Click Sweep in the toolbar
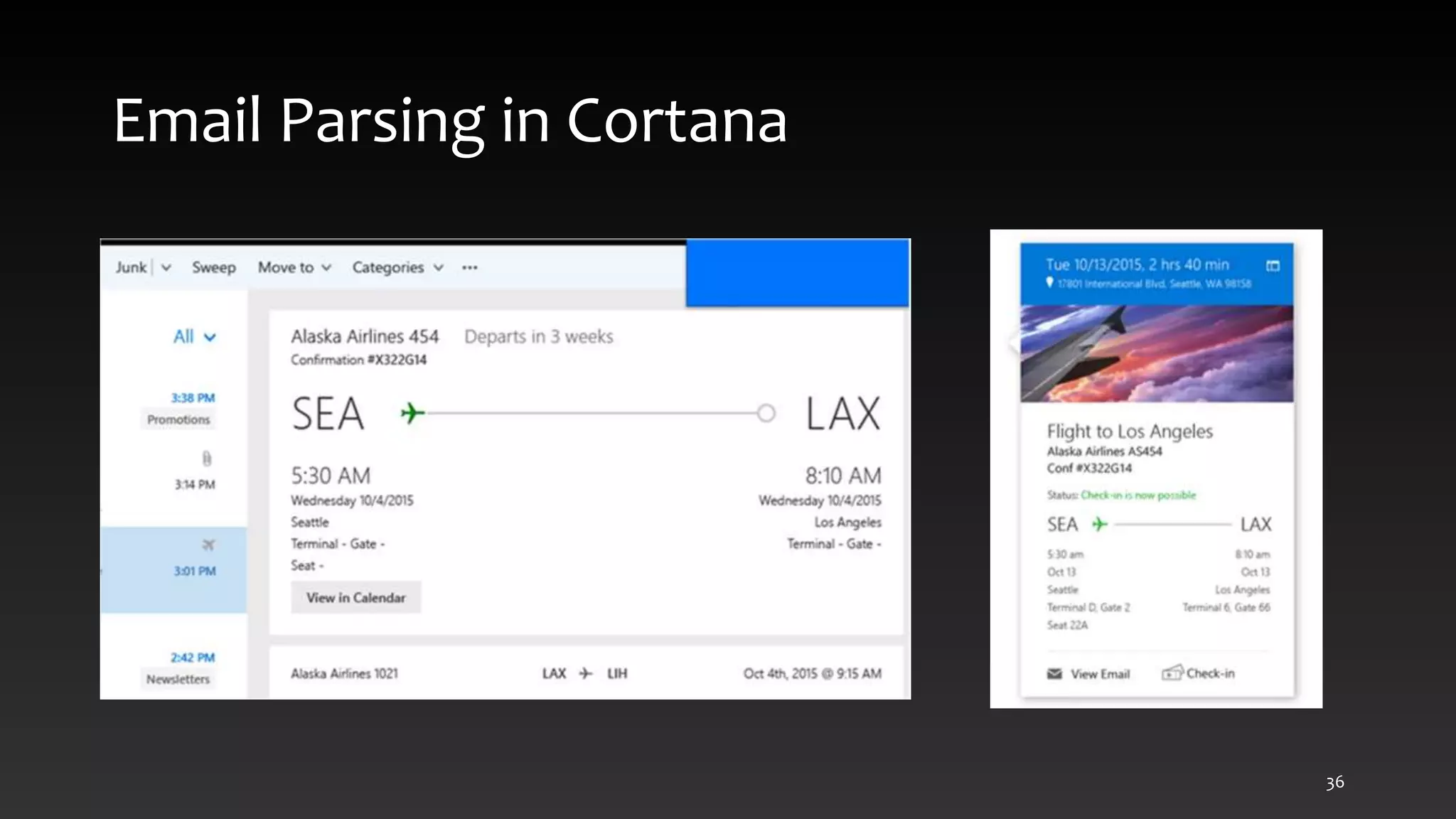 [x=214, y=268]
